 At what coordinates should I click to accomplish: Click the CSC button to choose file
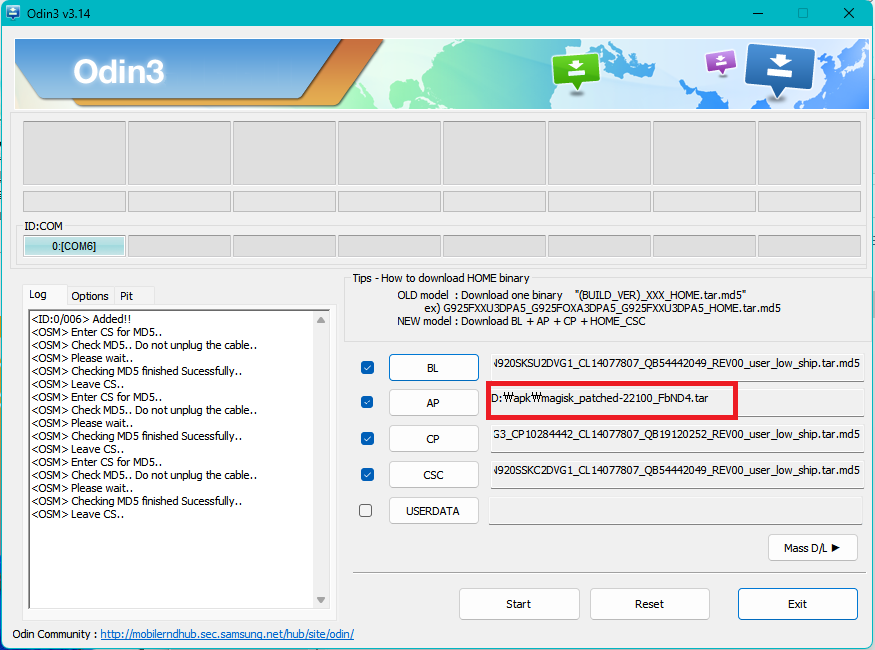point(434,475)
